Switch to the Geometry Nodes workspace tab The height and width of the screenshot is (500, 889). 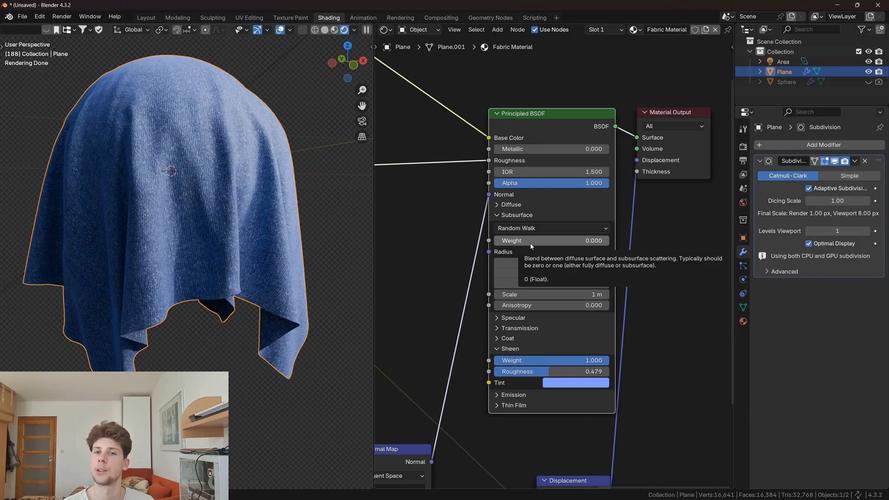tap(490, 18)
